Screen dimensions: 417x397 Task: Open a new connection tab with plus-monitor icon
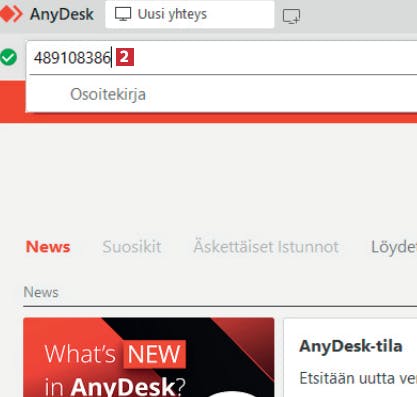point(291,16)
